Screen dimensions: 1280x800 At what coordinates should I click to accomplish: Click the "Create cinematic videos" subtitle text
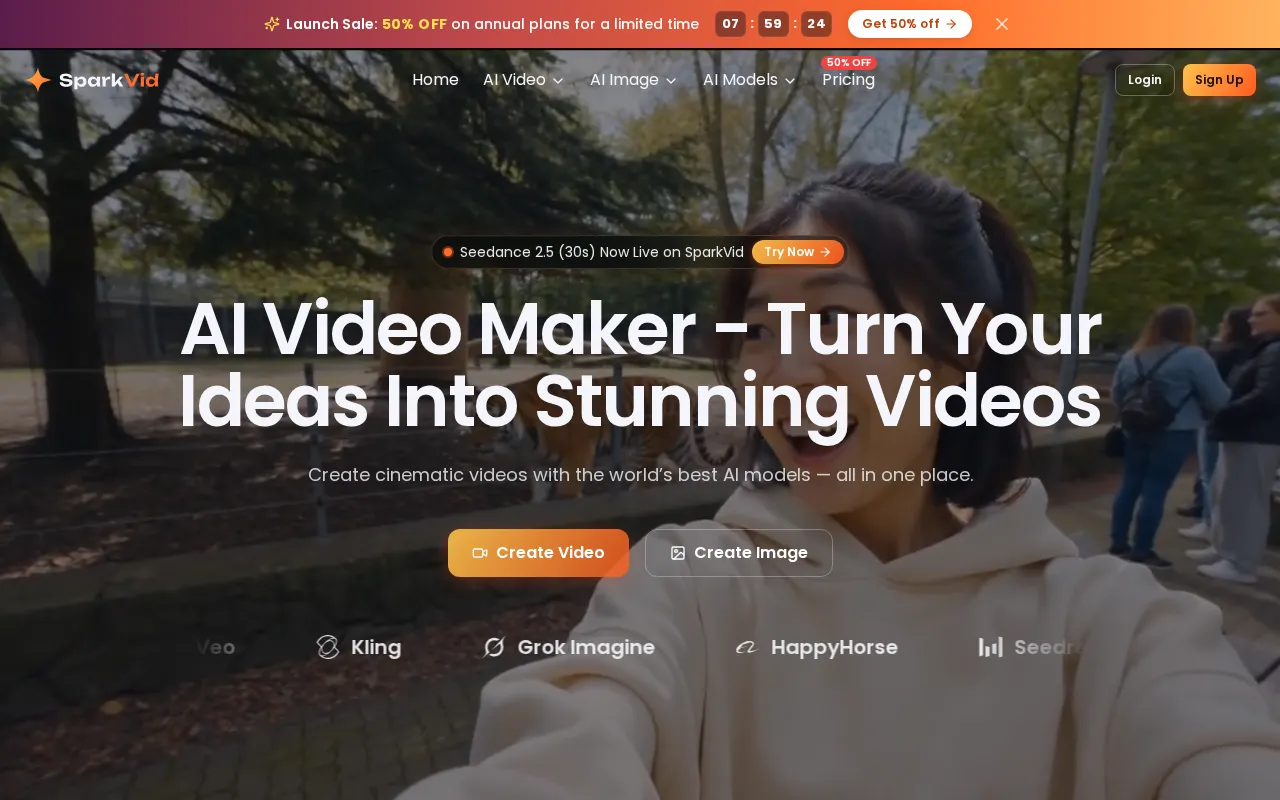[640, 475]
